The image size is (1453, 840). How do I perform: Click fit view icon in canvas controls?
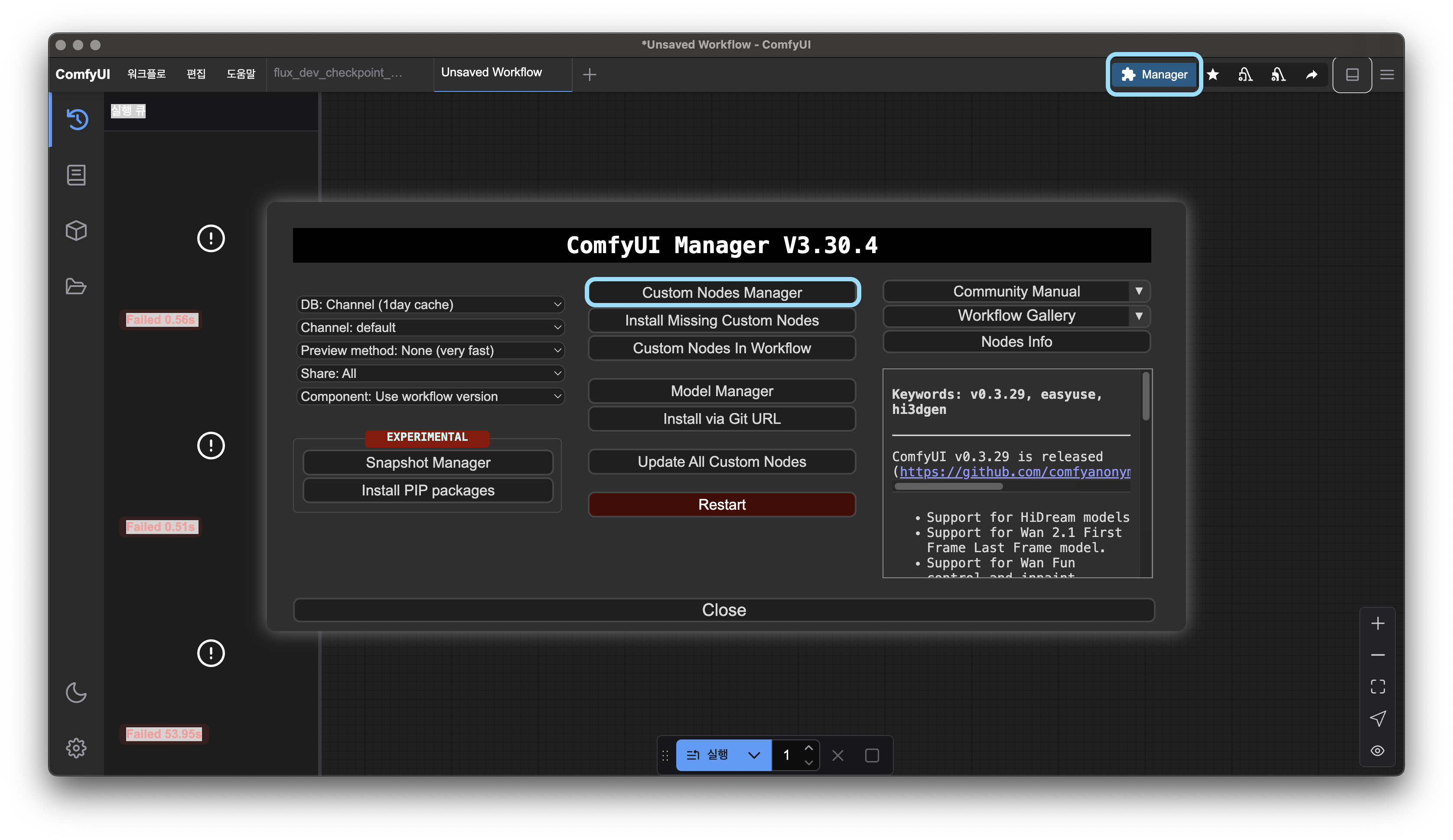coord(1378,687)
